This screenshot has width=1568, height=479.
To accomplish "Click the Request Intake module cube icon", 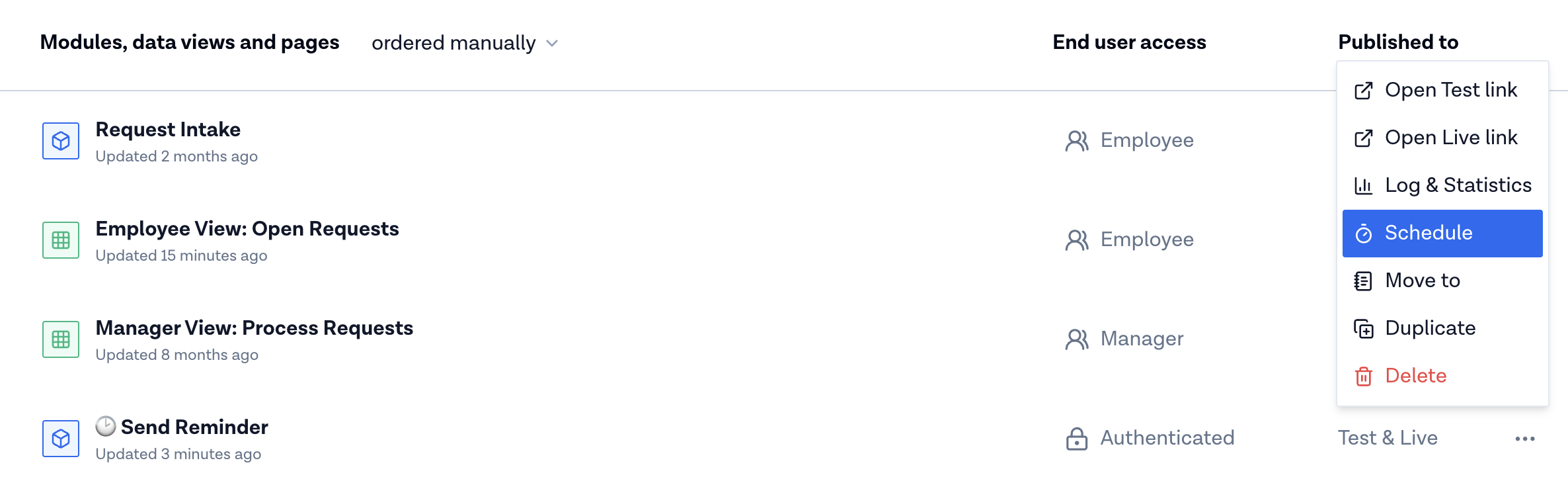I will click(x=60, y=141).
